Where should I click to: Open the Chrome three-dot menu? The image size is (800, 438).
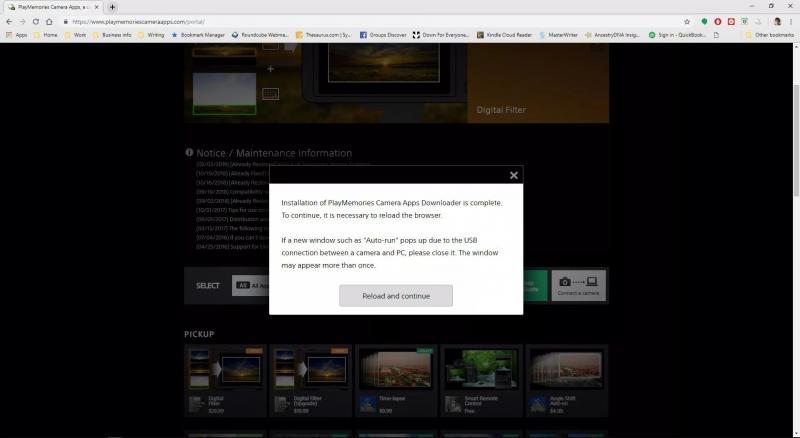coord(791,21)
